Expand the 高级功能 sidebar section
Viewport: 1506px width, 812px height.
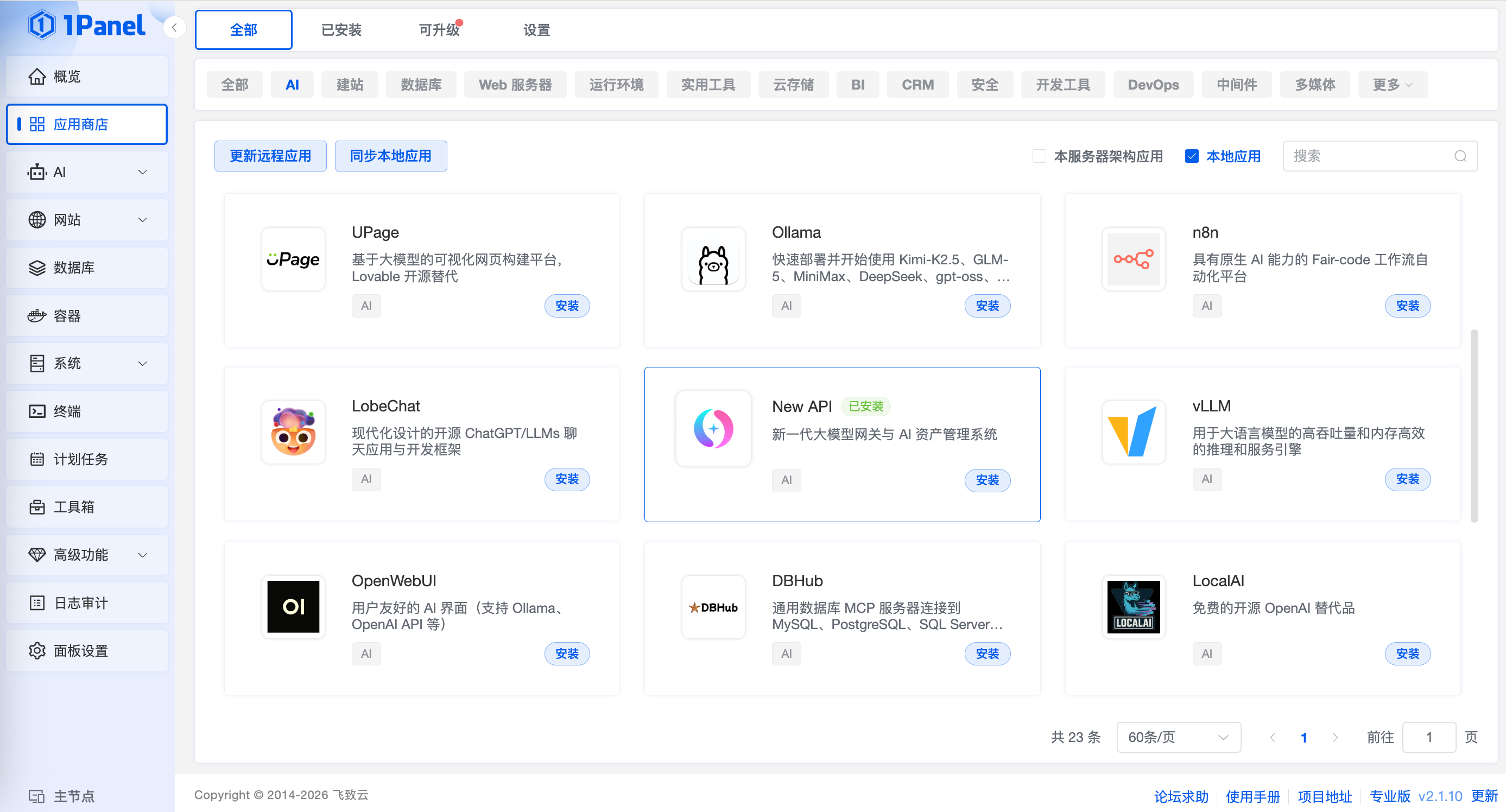[x=86, y=555]
